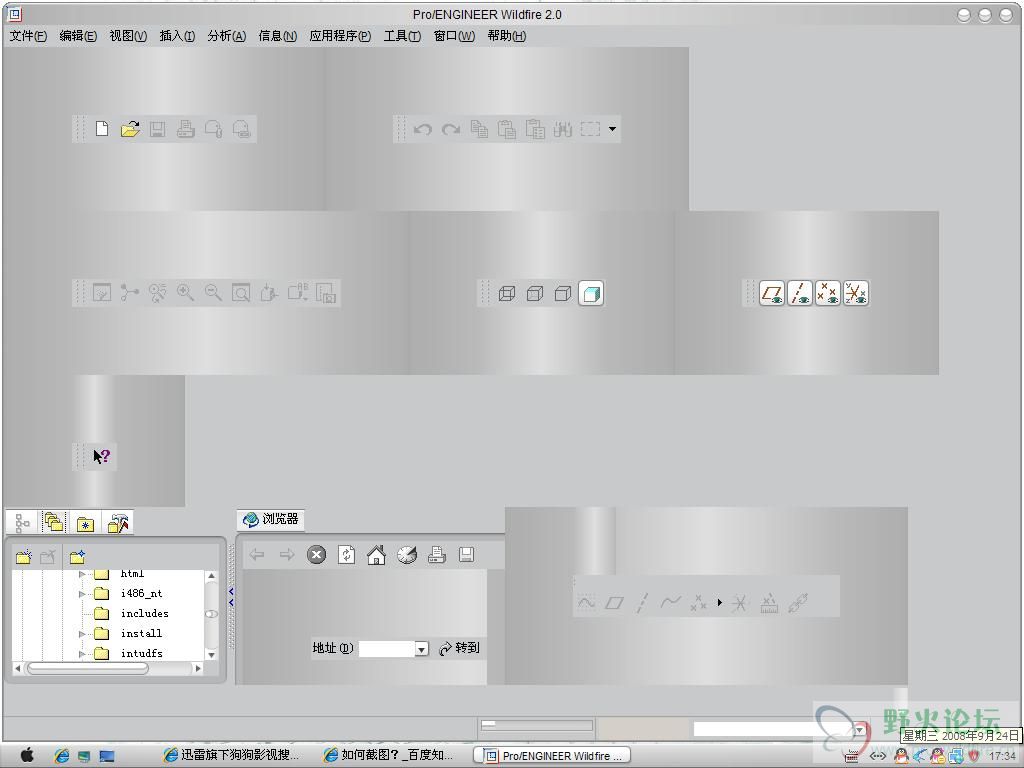This screenshot has width=1024, height=768.
Task: Click the browser History clock icon
Action: 406,555
